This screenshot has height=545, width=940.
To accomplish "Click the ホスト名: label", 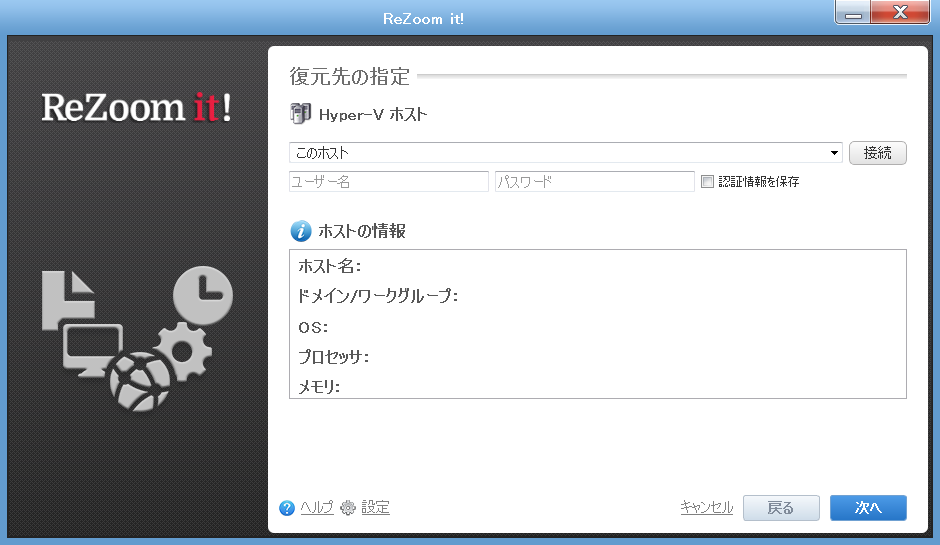I will point(330,266).
